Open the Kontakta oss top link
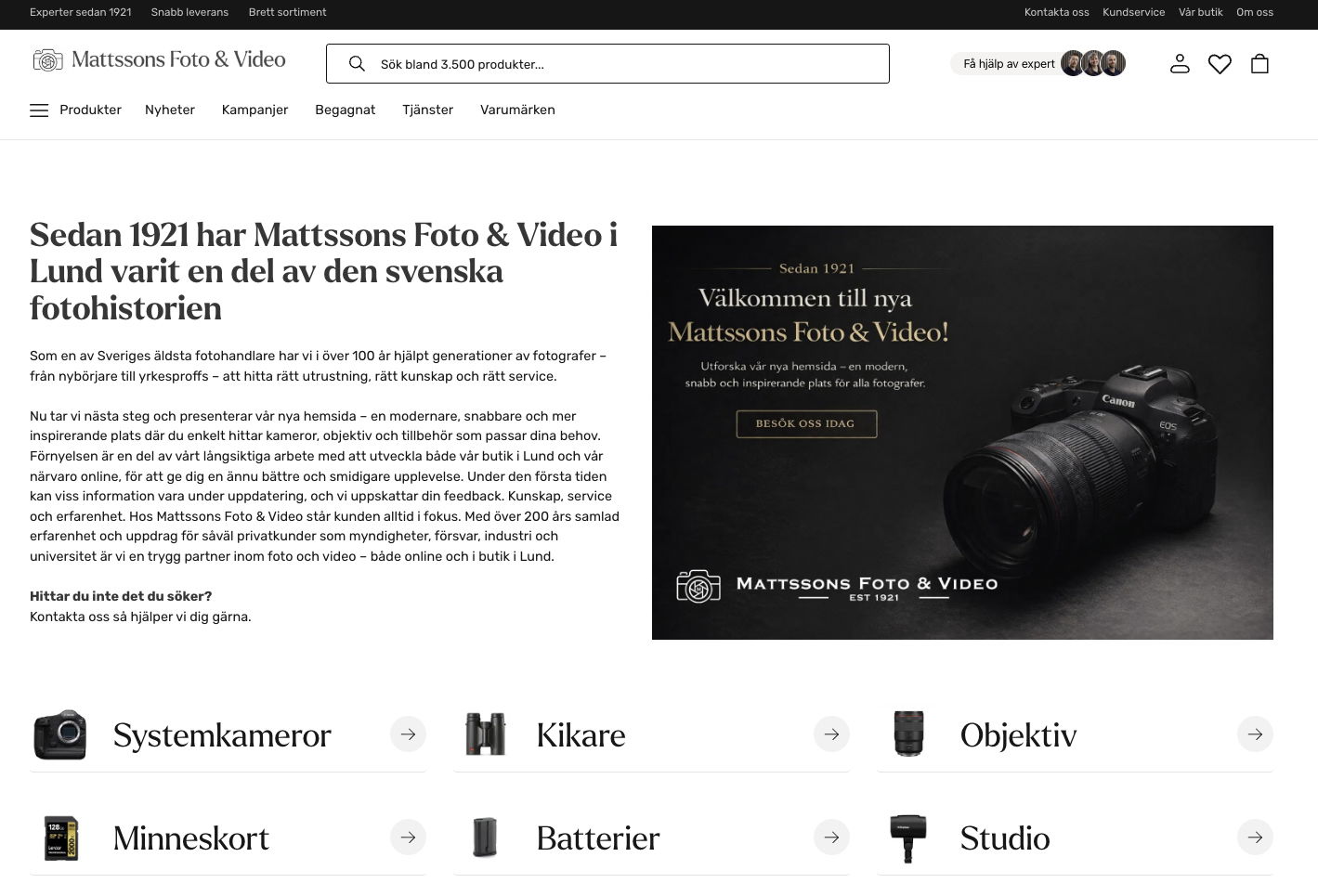Viewport: 1318px width, 896px height. (x=1057, y=12)
